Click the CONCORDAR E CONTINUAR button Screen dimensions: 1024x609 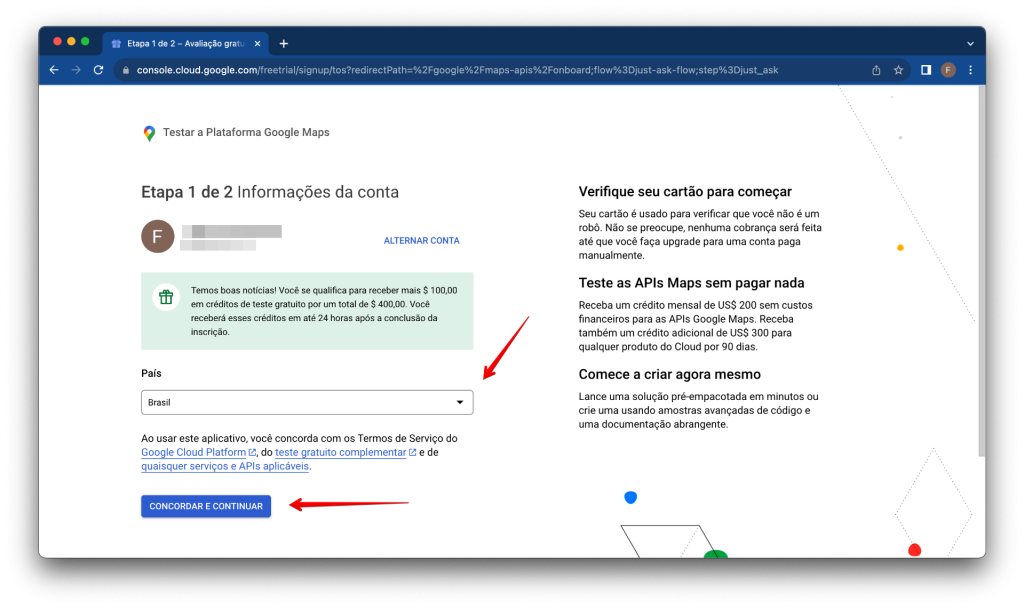pyautogui.click(x=206, y=507)
